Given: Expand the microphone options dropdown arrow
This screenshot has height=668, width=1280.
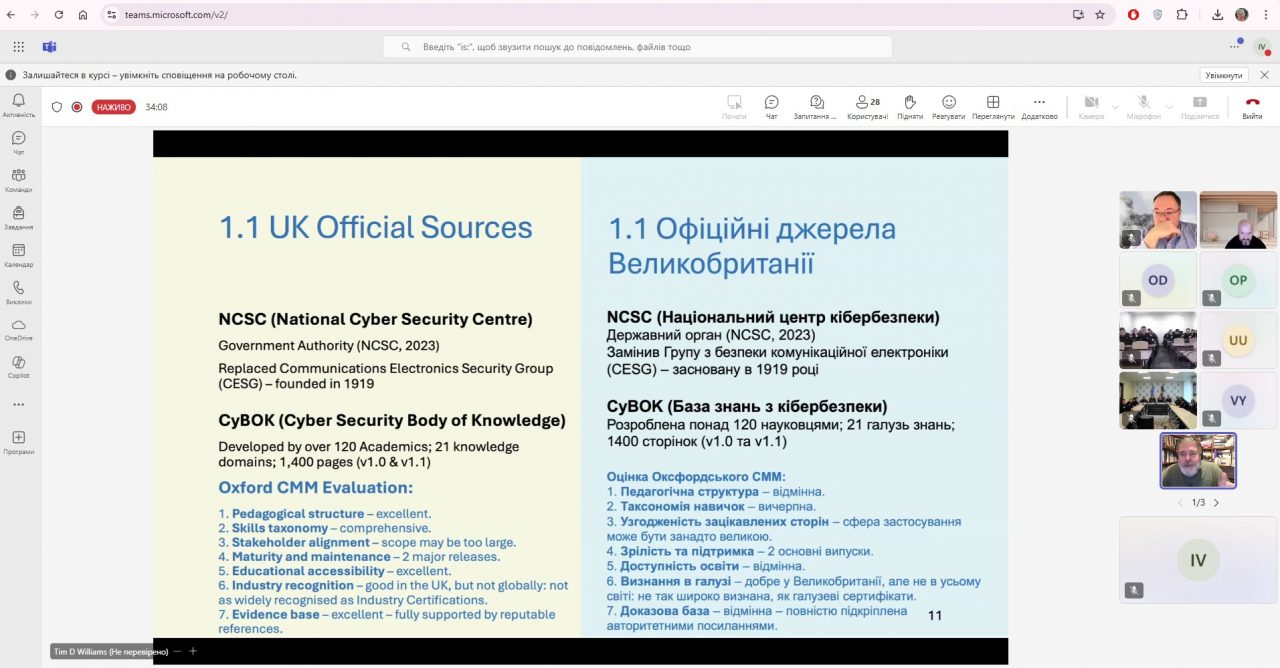Looking at the screenshot, I should click(1169, 104).
